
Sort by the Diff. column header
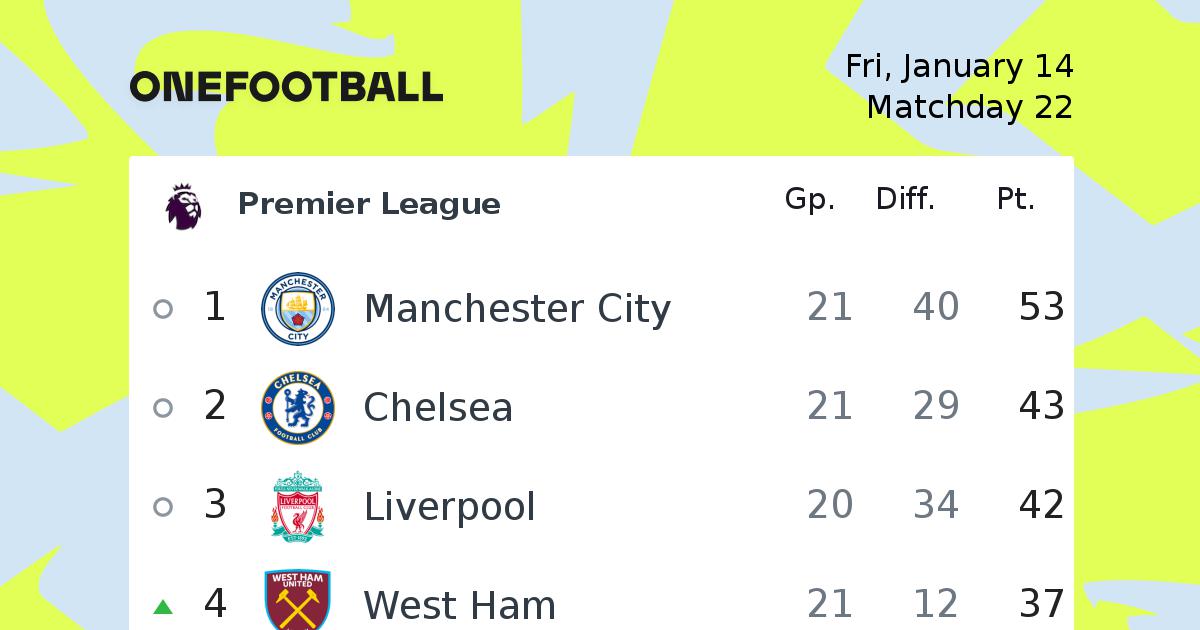pos(906,199)
